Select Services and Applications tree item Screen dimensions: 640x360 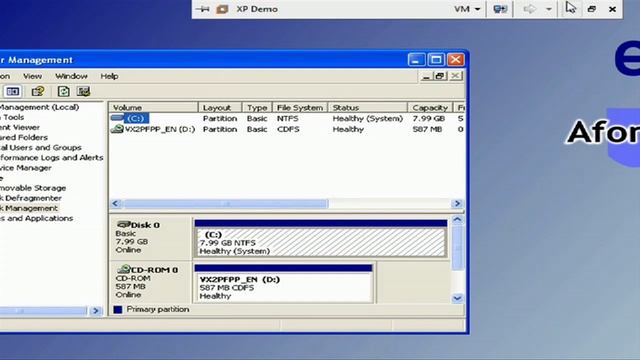[x=37, y=218]
